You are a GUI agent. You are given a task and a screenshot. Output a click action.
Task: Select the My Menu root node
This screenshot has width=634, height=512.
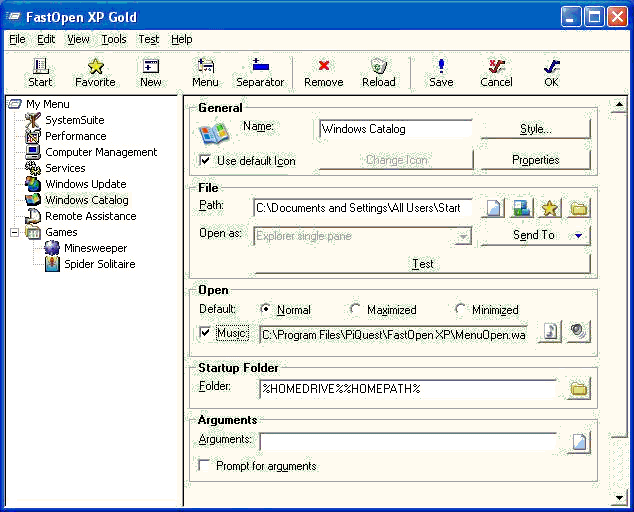[x=48, y=104]
